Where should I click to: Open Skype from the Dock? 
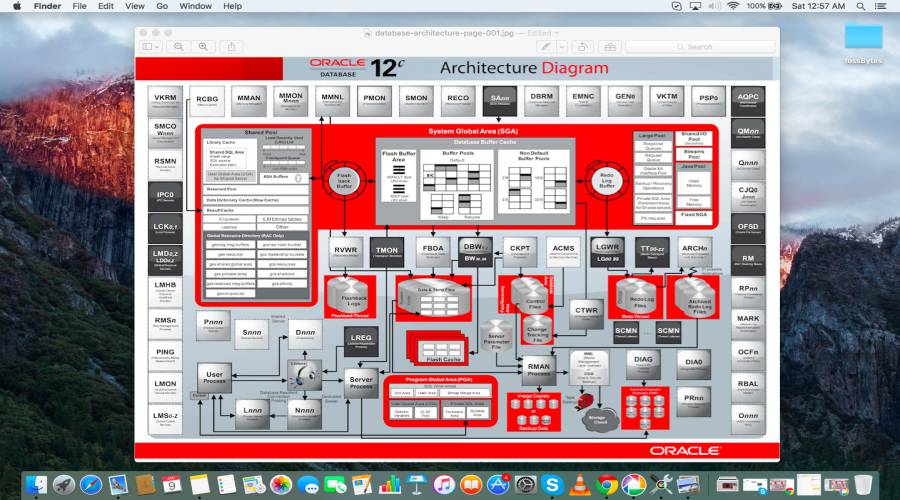552,485
